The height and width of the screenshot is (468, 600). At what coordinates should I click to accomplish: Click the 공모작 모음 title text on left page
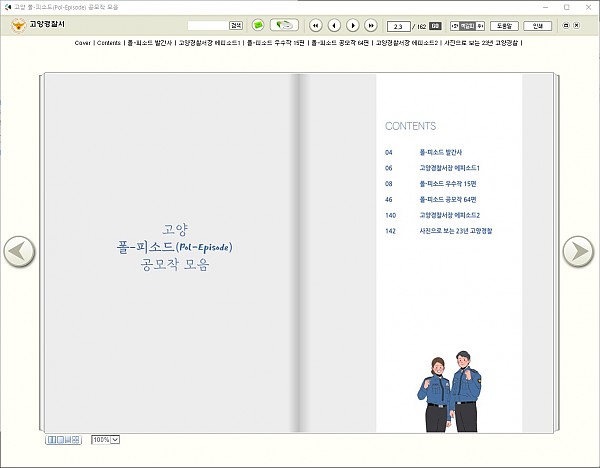tap(175, 264)
